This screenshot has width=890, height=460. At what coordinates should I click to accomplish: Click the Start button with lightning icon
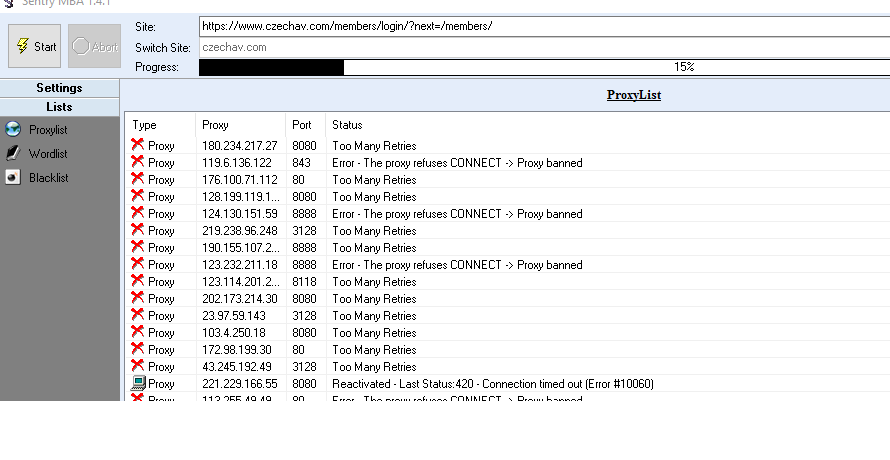[x=35, y=46]
